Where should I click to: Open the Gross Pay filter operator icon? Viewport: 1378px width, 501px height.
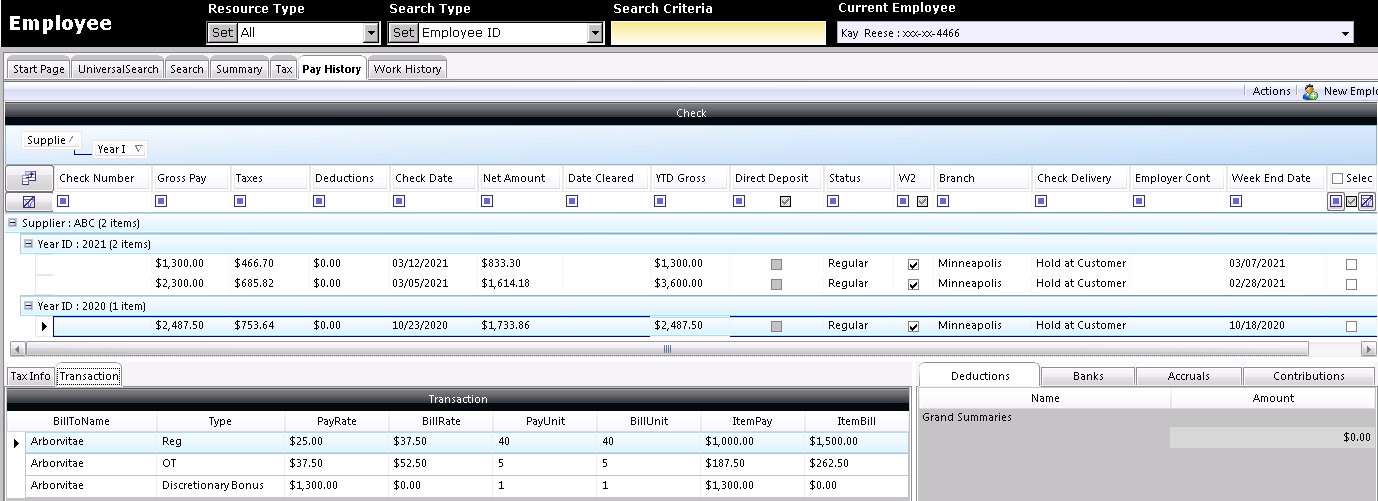click(x=163, y=201)
